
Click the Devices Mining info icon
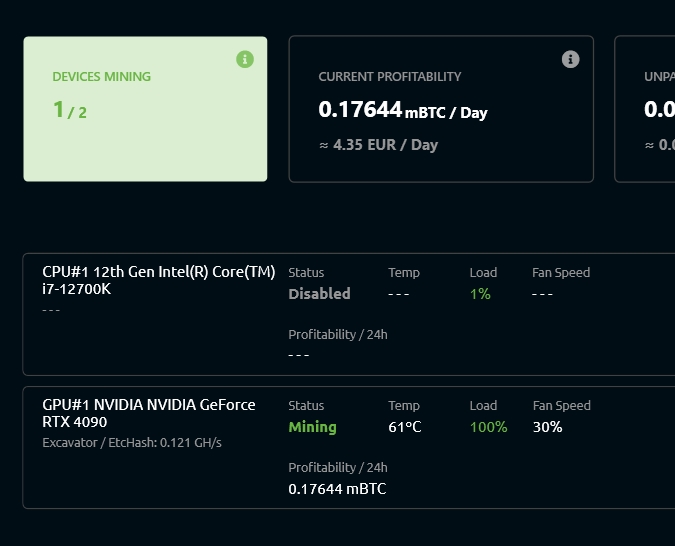pos(245,59)
